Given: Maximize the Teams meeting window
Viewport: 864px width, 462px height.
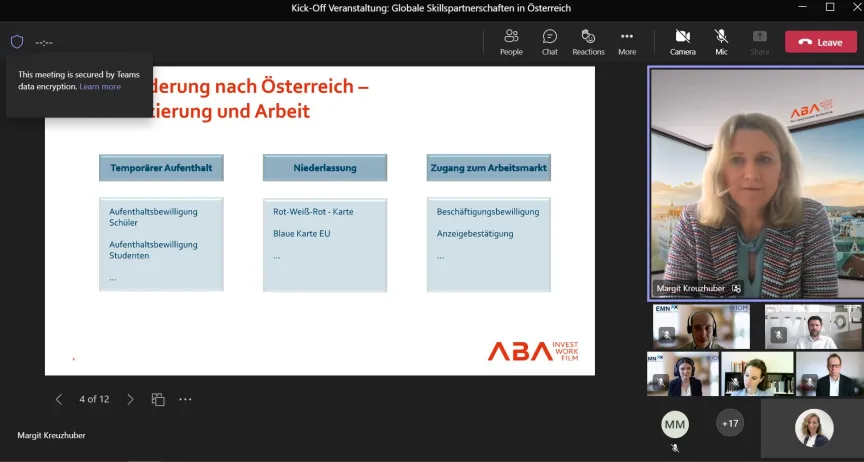Looking at the screenshot, I should (830, 7).
